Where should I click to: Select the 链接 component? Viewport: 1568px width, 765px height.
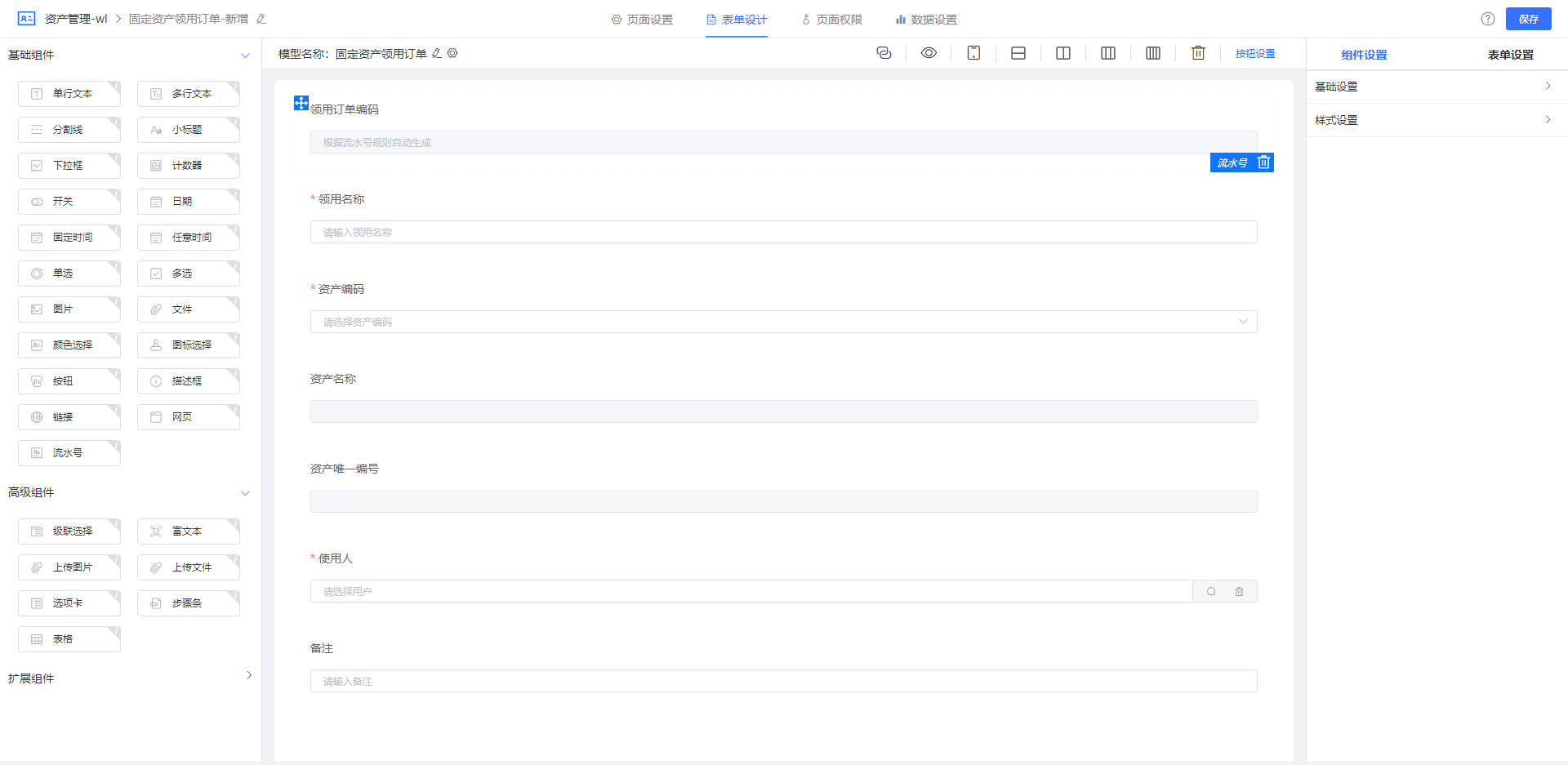69,417
